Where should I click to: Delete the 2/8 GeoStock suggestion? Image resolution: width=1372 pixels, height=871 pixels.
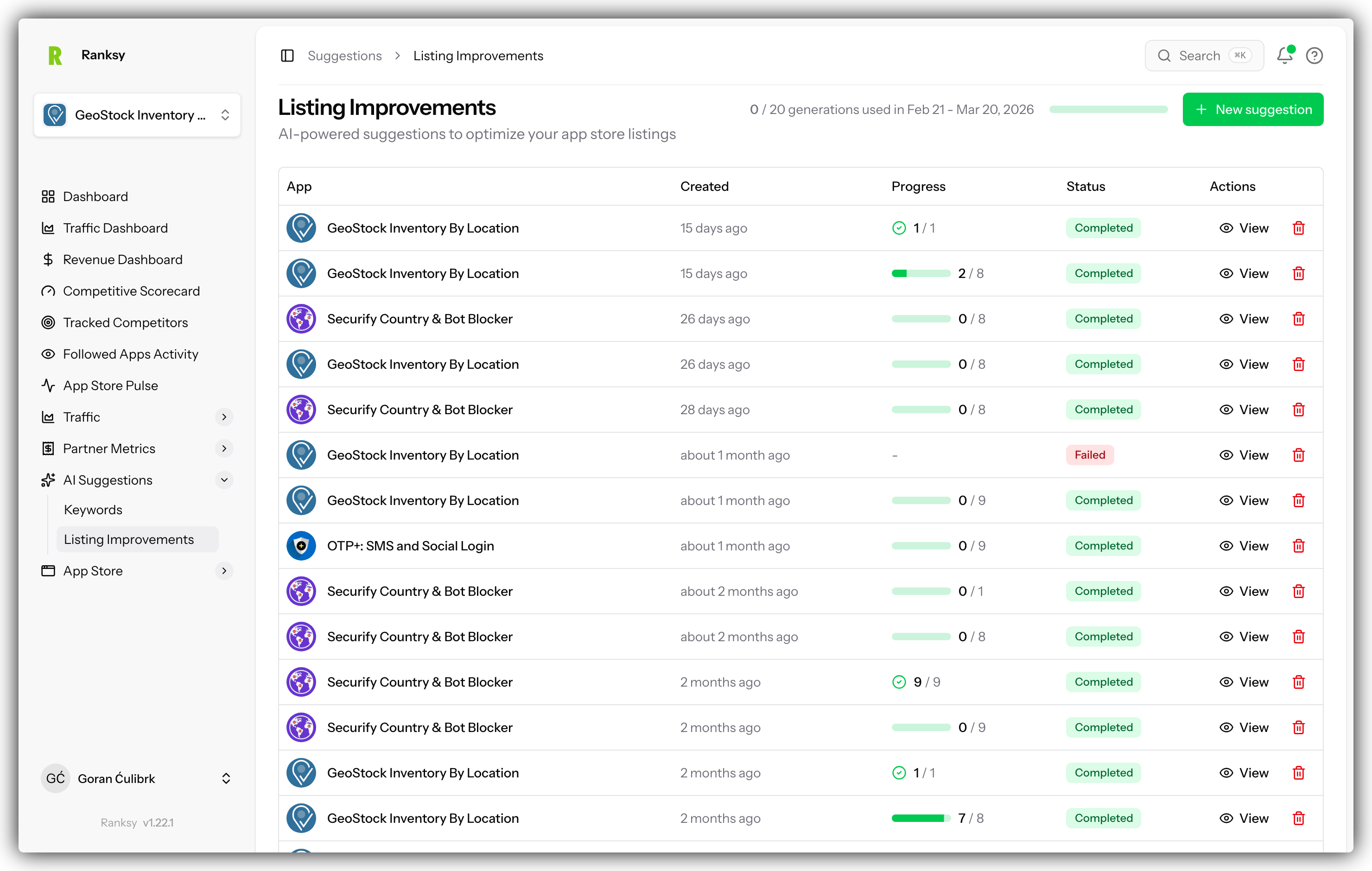[x=1298, y=273]
